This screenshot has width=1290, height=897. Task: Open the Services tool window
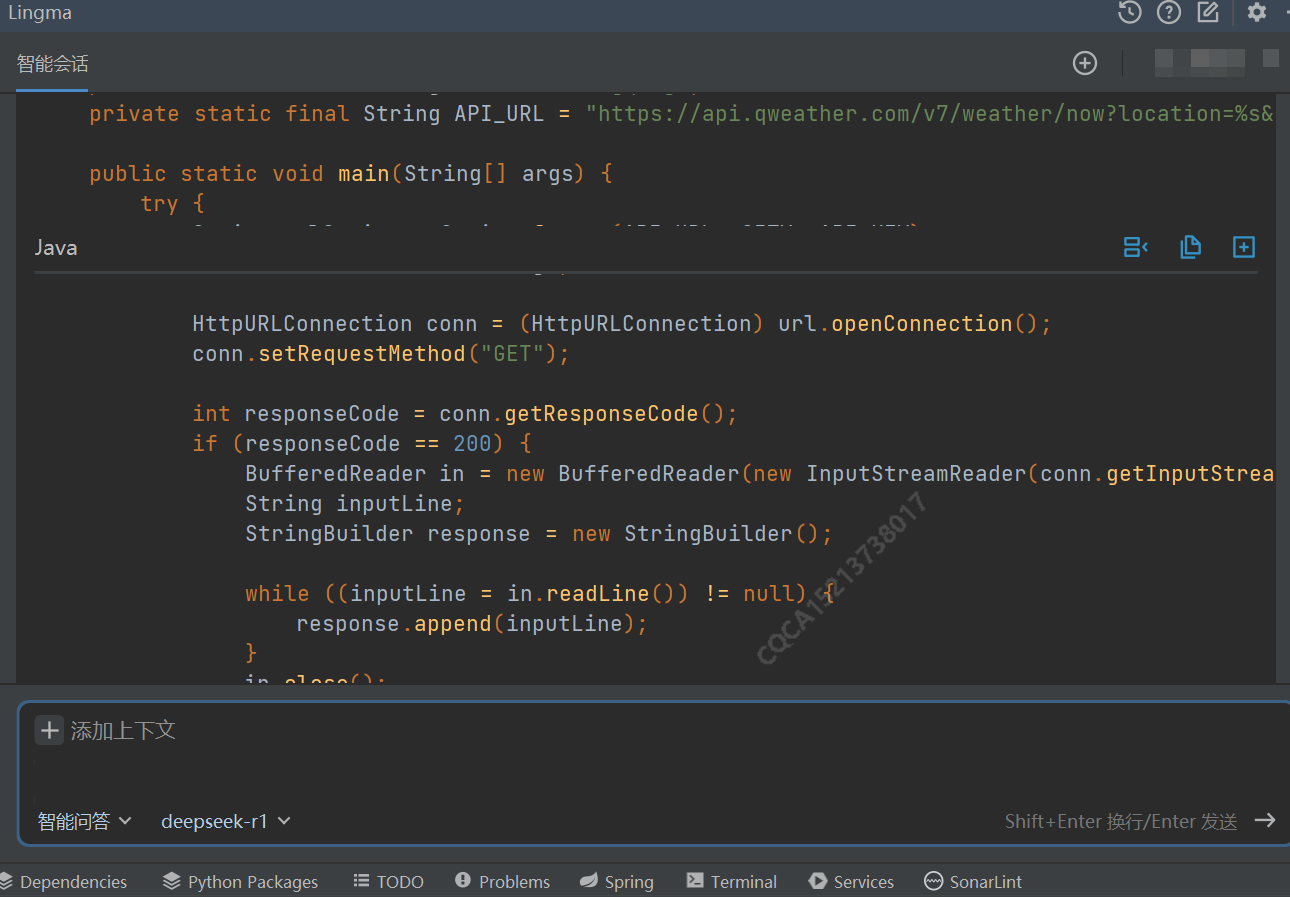[851, 882]
